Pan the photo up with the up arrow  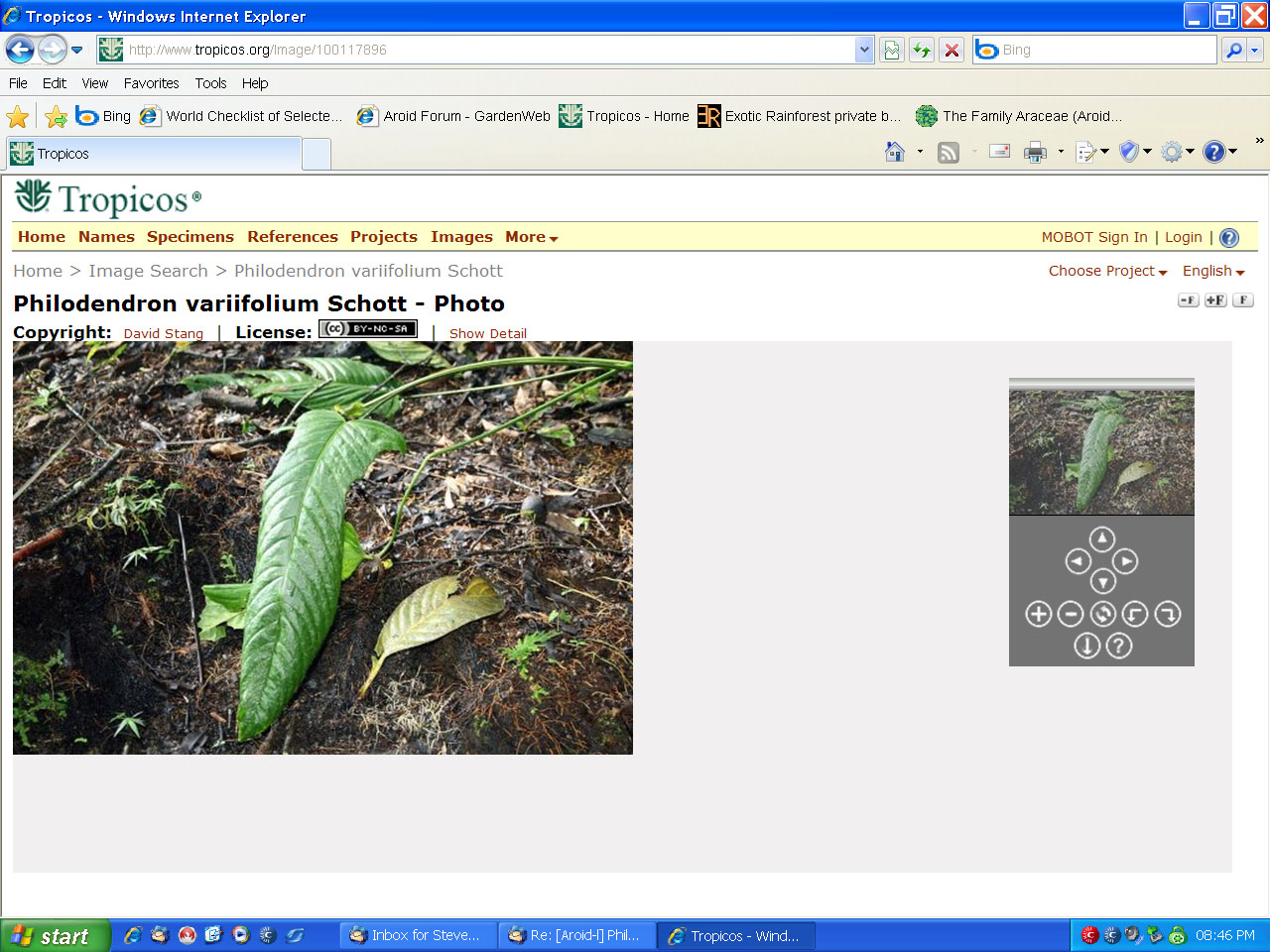tap(1102, 539)
